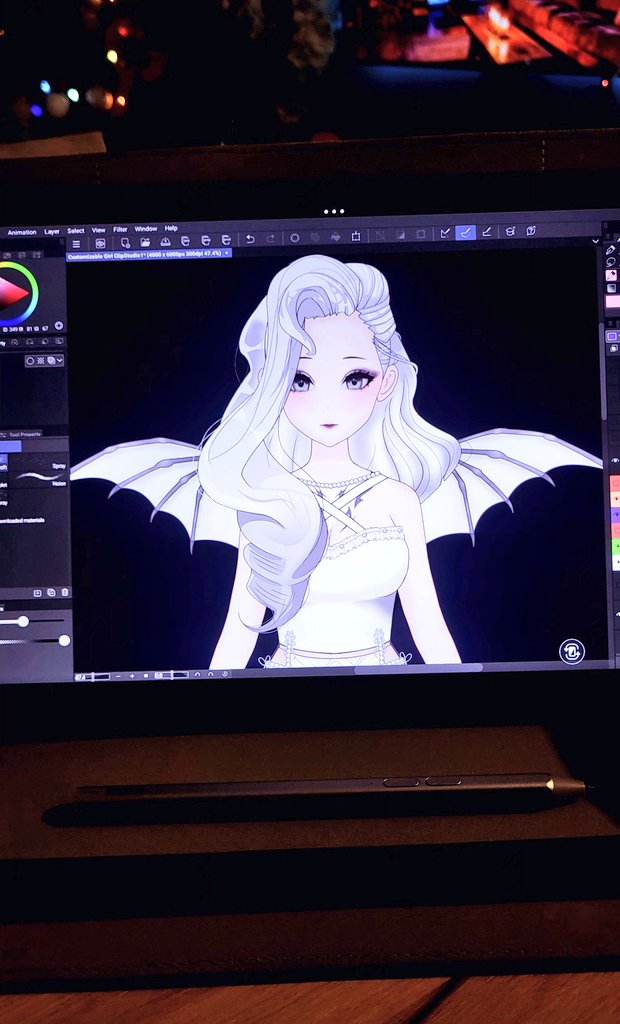This screenshot has height=1024, width=620.
Task: Open the Help menu
Action: click(171, 228)
